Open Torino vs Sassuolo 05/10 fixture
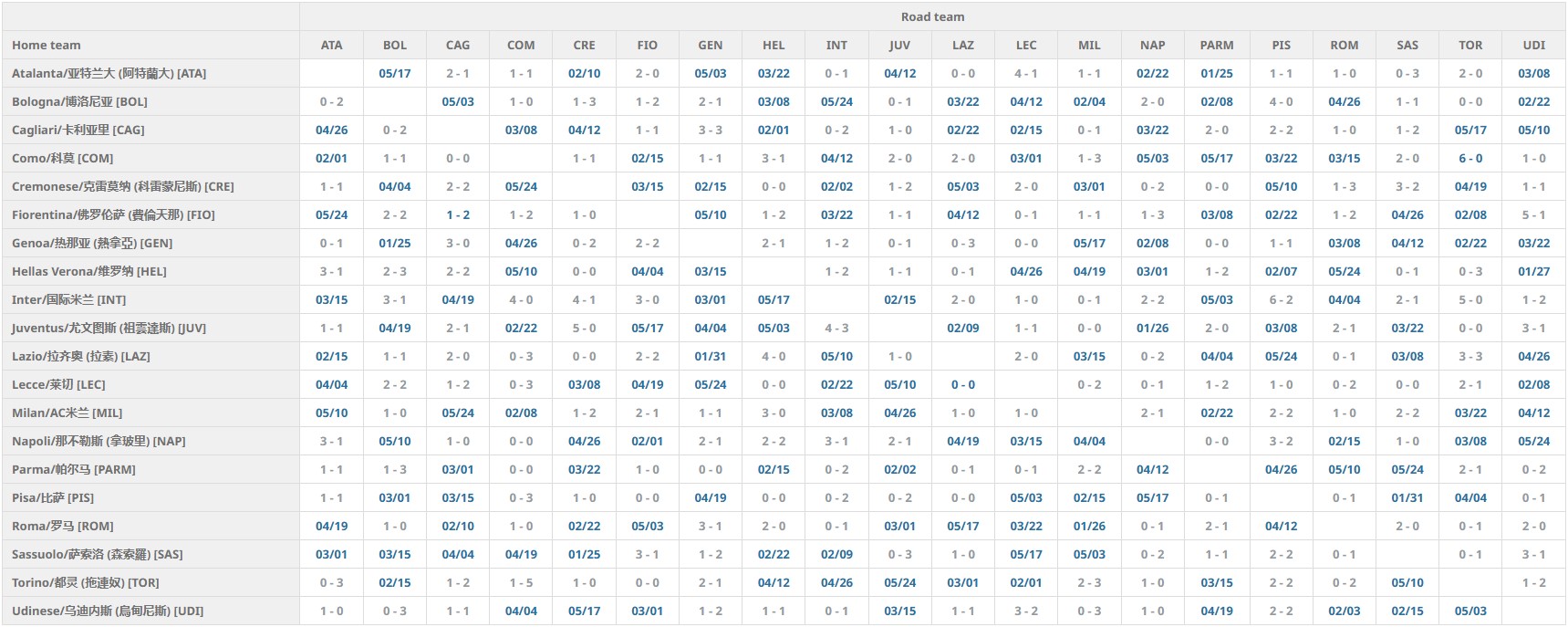 (x=1407, y=582)
